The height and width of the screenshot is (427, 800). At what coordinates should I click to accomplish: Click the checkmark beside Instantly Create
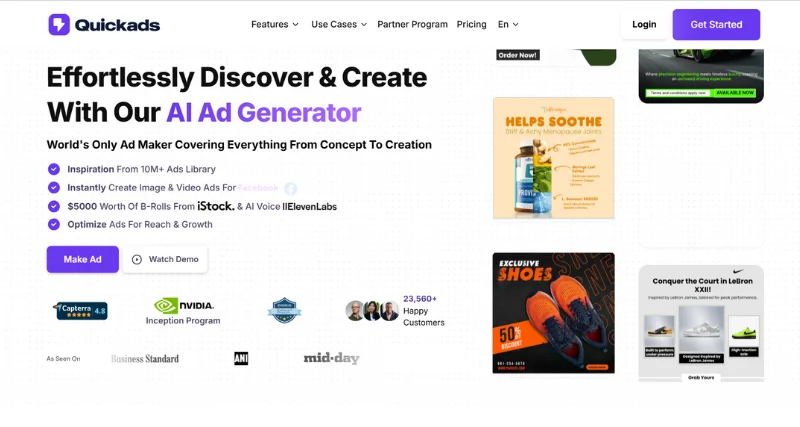(x=54, y=187)
